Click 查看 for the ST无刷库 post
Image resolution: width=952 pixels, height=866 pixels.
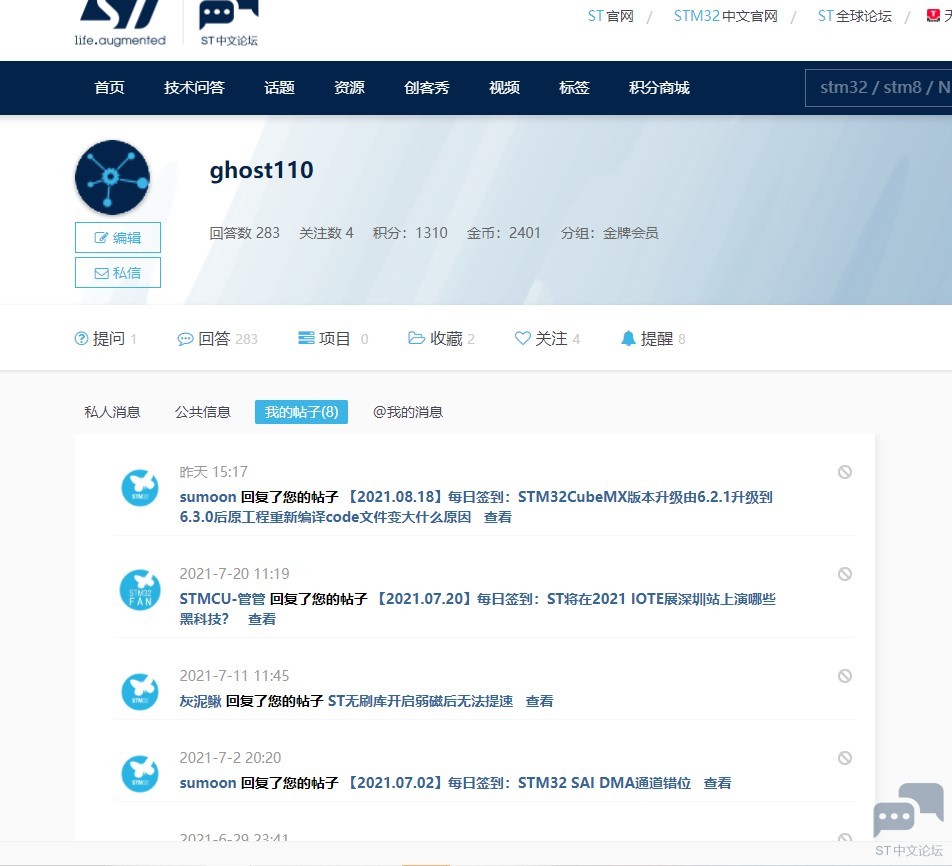(540, 701)
